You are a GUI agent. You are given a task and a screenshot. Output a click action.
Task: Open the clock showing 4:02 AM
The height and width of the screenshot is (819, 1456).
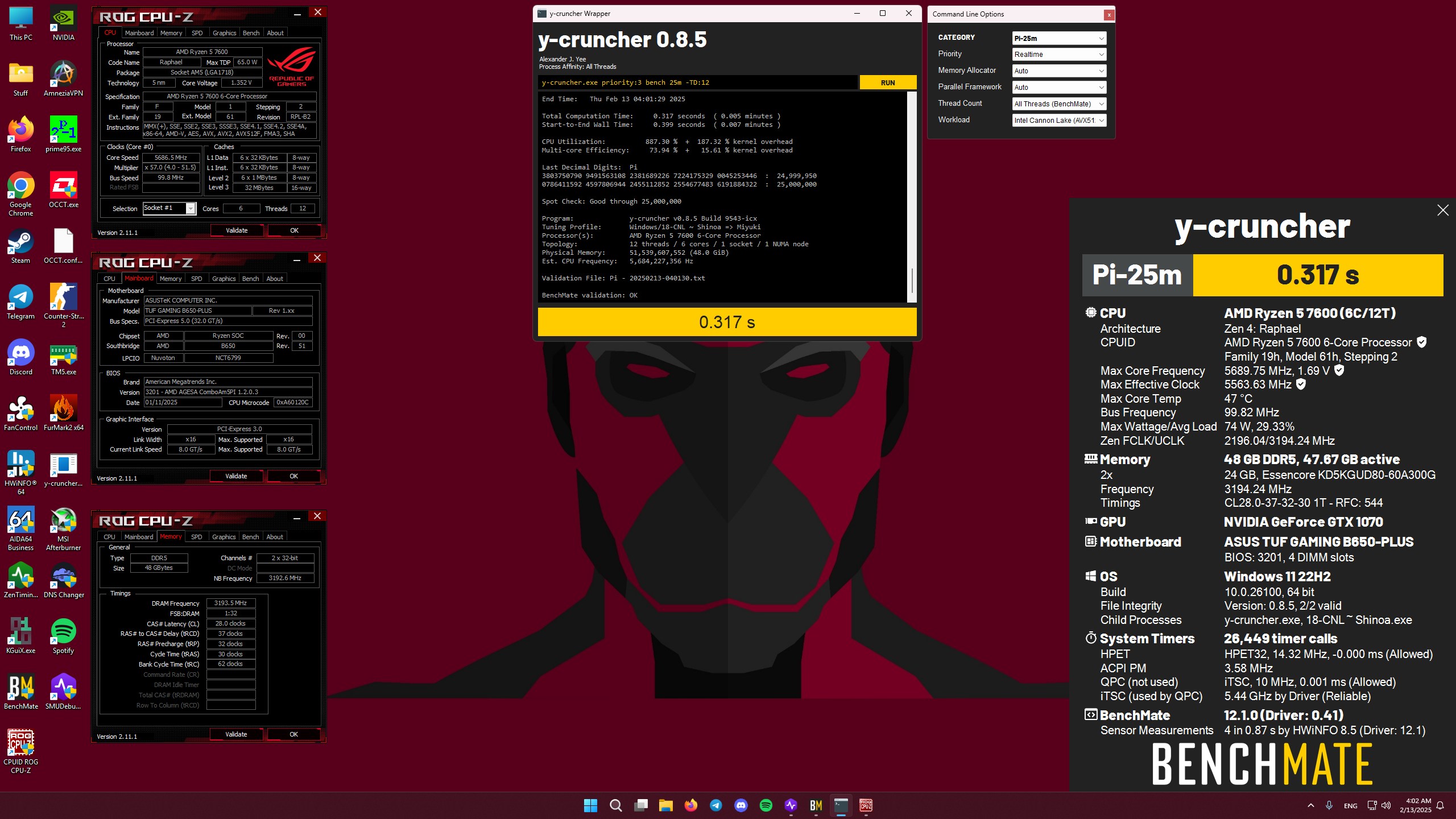click(1416, 805)
